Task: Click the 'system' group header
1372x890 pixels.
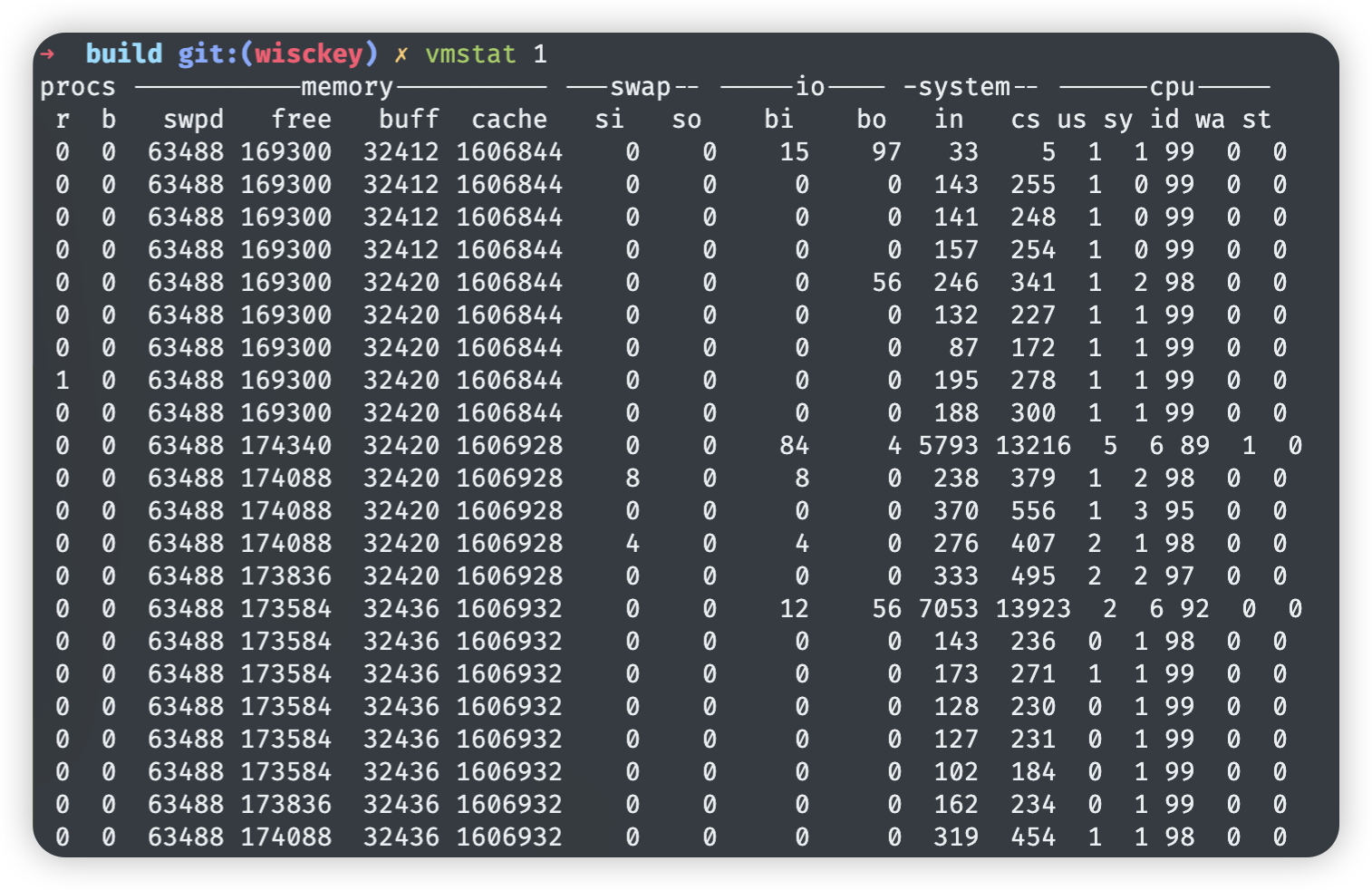Action: click(x=964, y=87)
